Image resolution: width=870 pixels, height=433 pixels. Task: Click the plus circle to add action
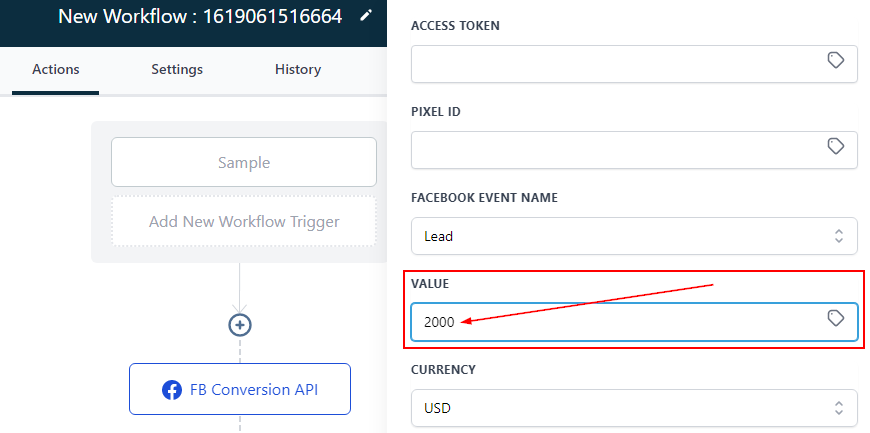240,324
